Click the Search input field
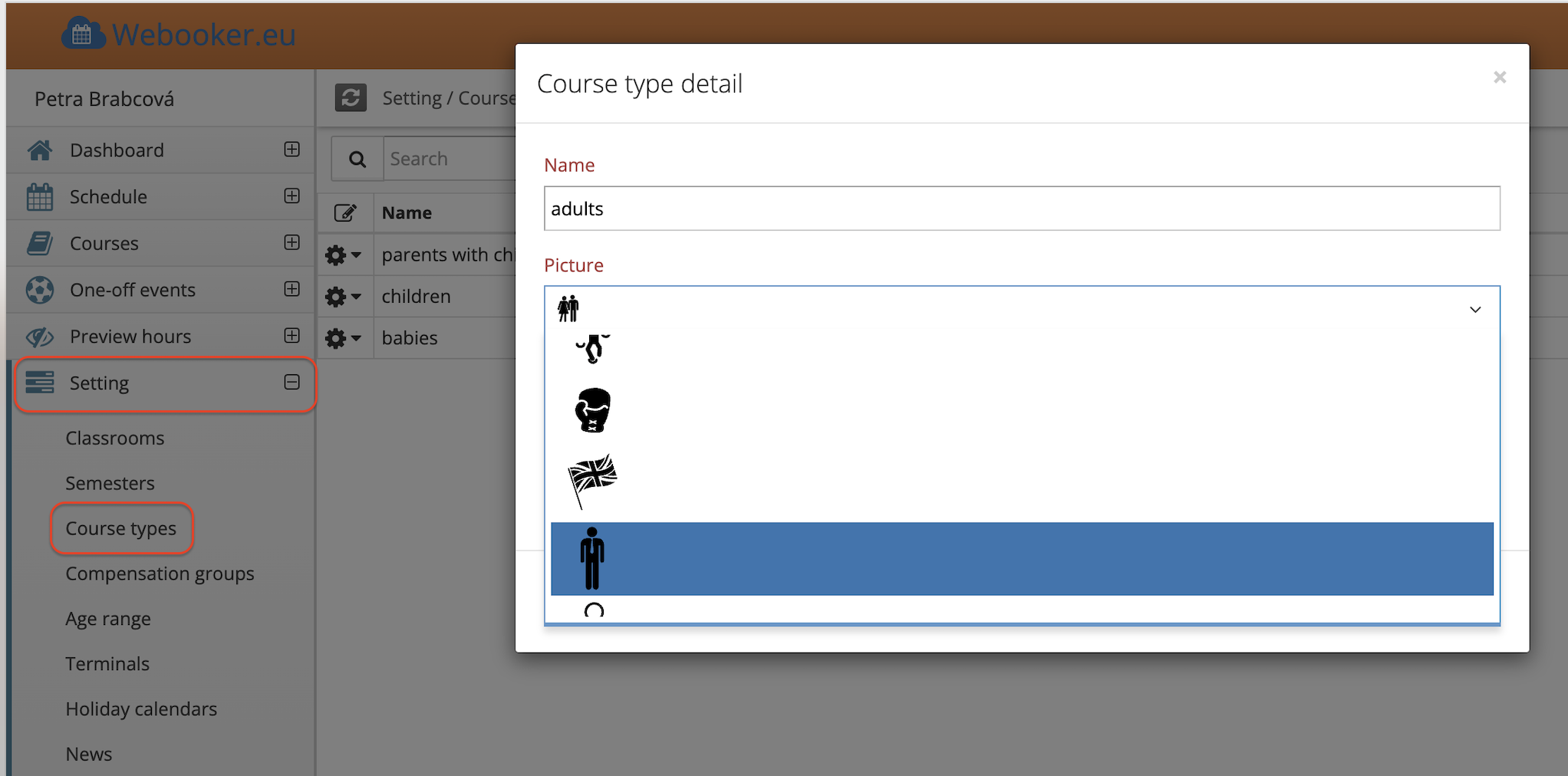1568x776 pixels. 450,159
